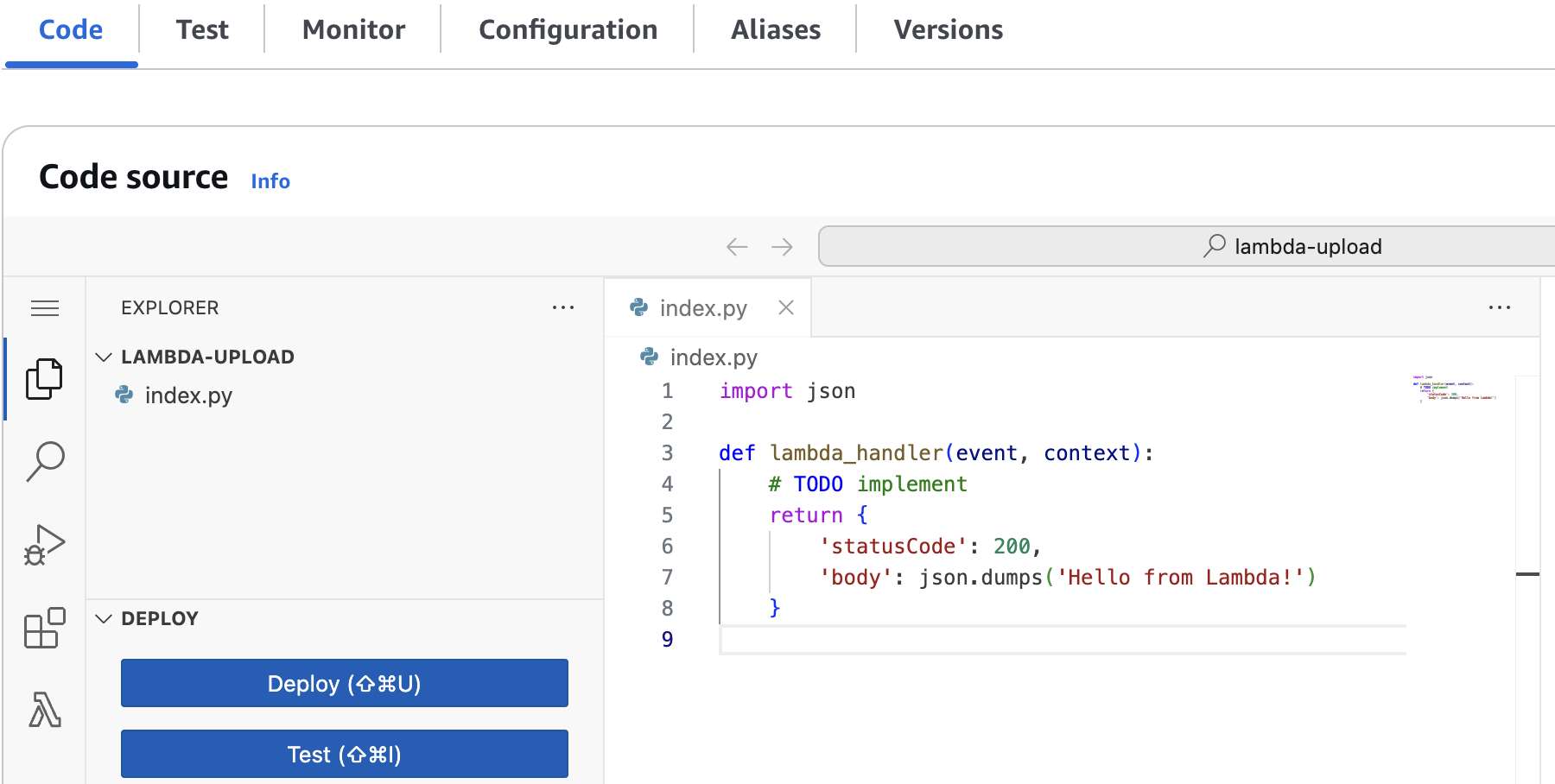Click the Deploy button
1555x784 pixels.
click(345, 683)
